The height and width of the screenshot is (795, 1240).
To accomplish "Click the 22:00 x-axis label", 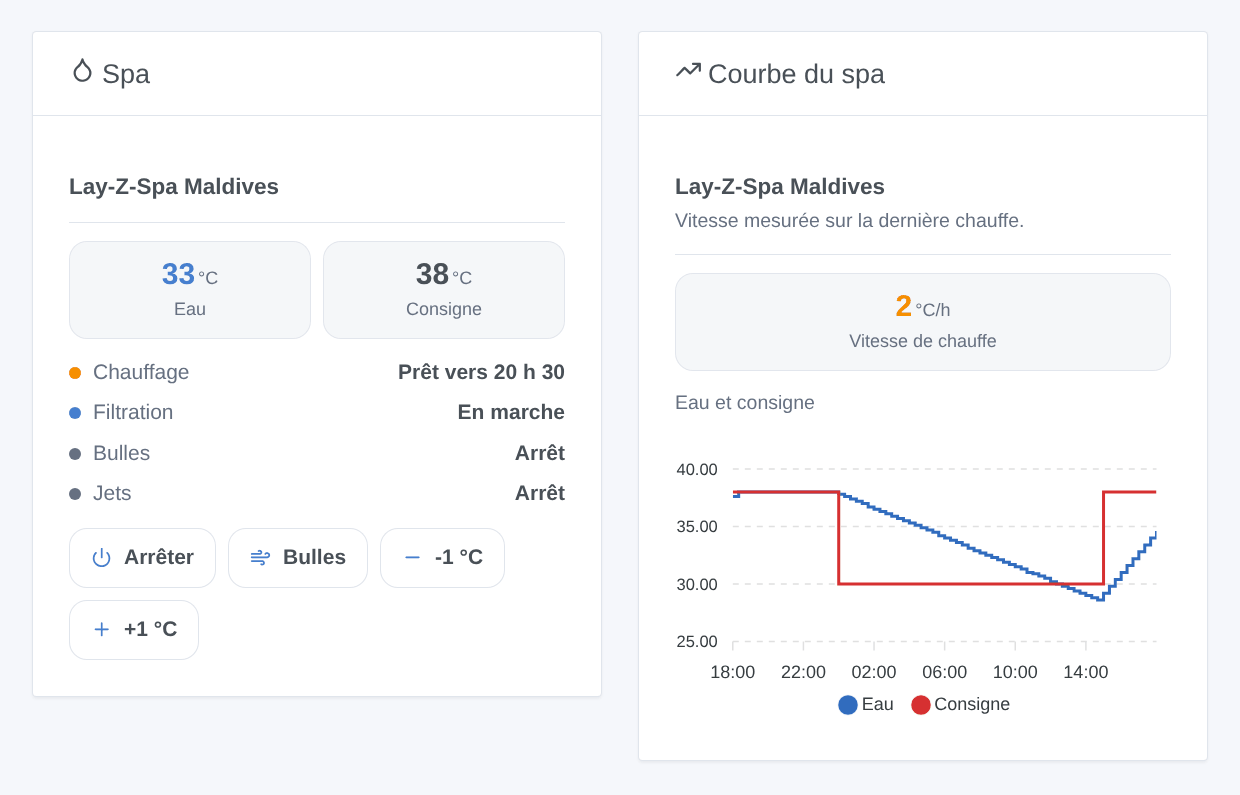I will coord(803,672).
